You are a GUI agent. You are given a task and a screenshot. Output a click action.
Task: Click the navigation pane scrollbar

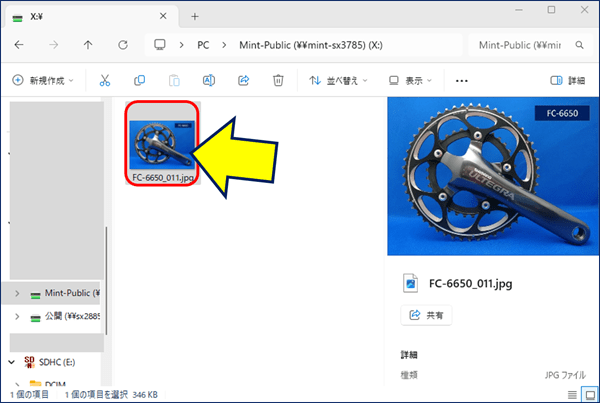(x=106, y=281)
